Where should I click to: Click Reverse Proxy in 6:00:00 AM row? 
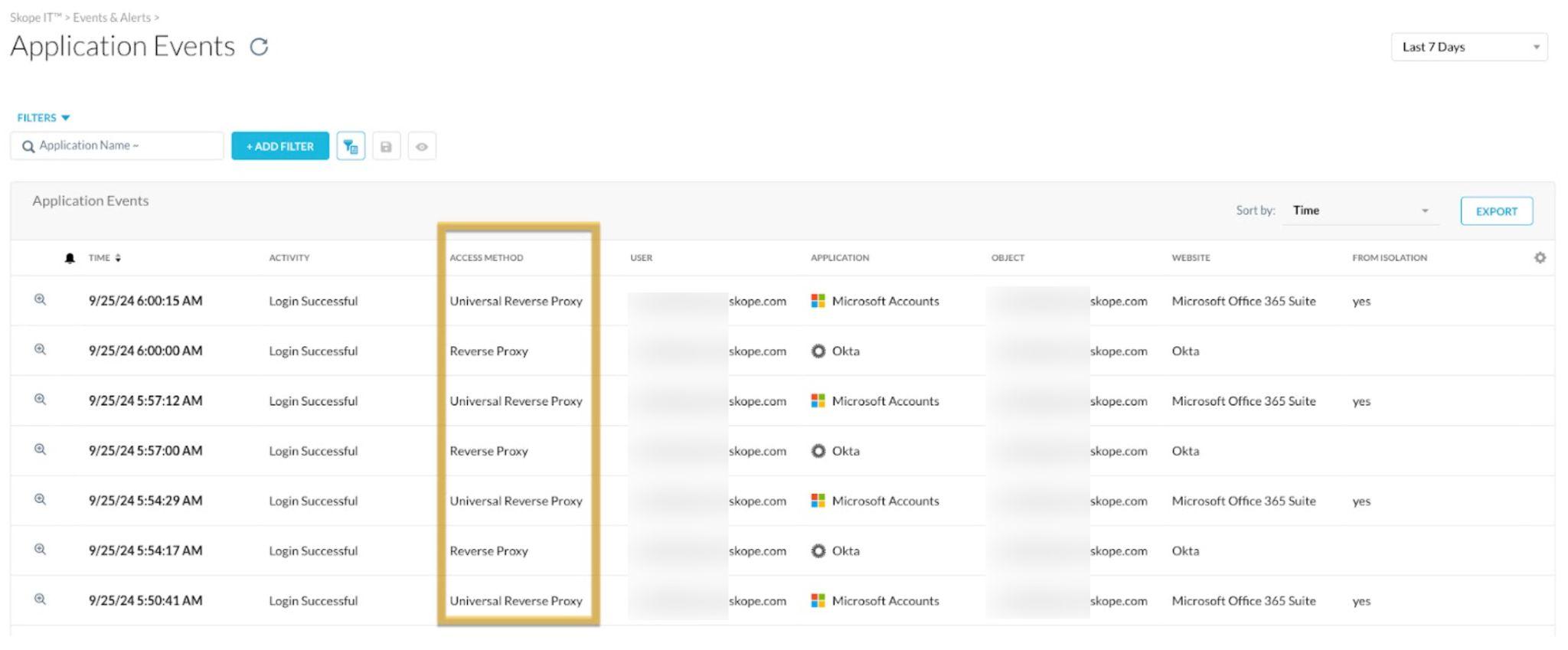[x=488, y=351]
